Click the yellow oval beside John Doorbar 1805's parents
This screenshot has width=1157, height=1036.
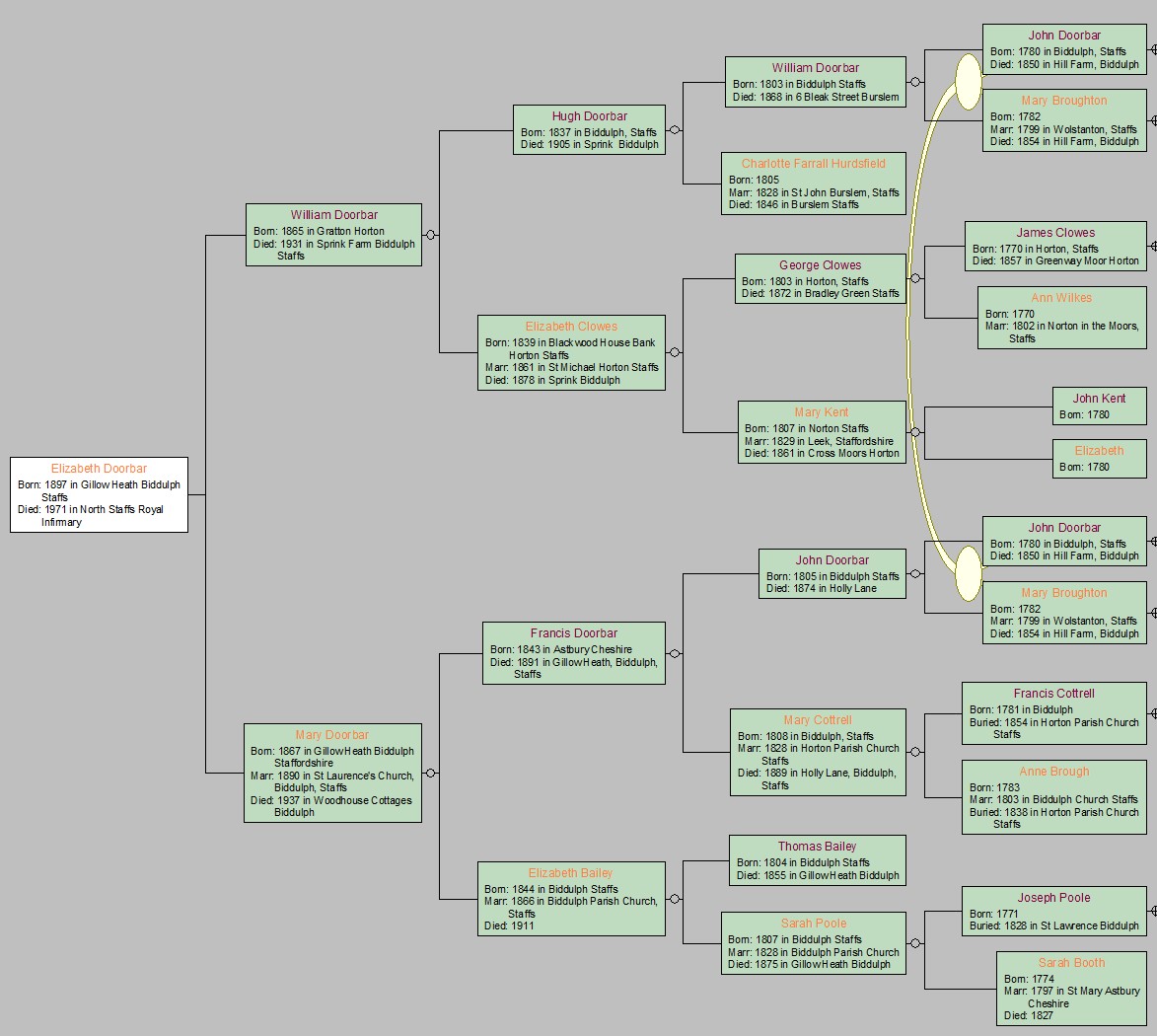[969, 573]
